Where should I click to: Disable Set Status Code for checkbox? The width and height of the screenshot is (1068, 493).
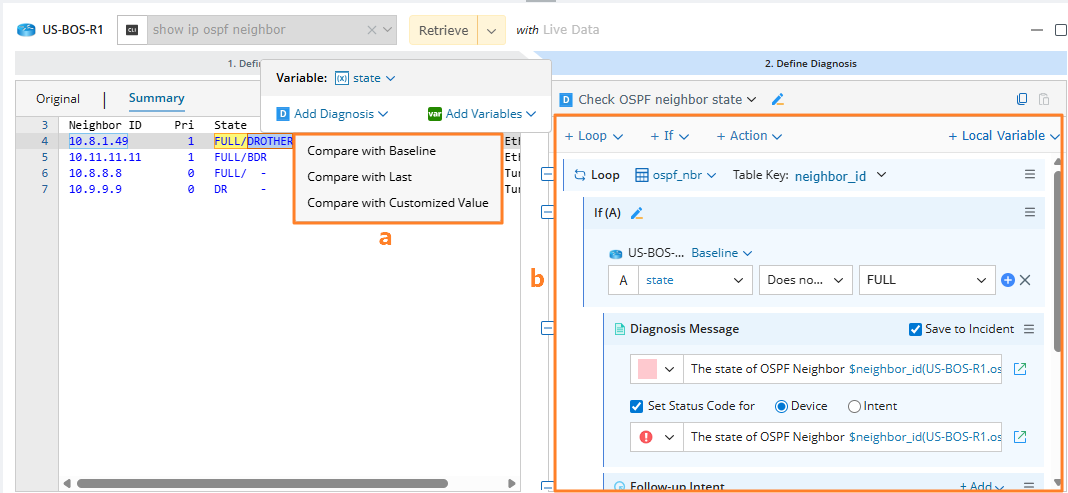[637, 406]
